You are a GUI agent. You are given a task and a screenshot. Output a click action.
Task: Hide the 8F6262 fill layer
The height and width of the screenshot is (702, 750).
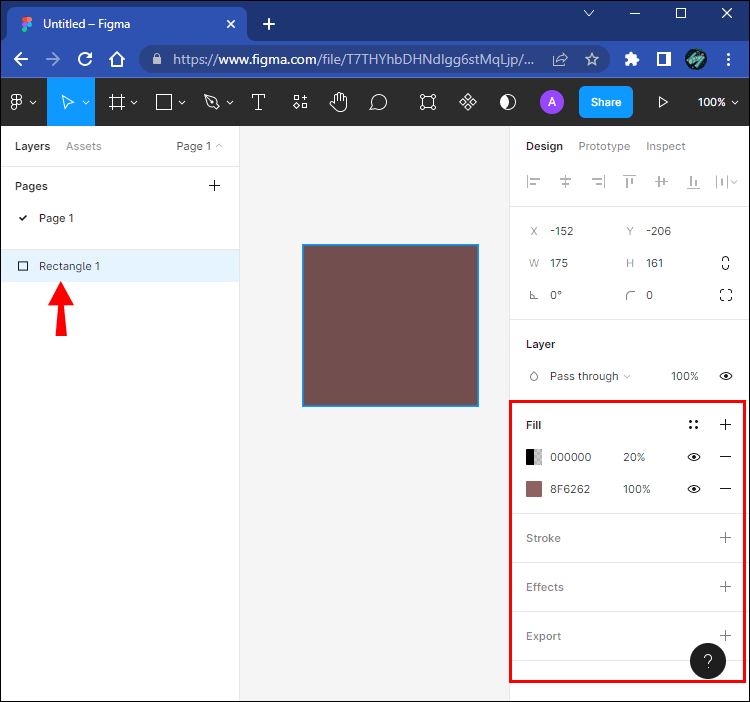point(693,489)
